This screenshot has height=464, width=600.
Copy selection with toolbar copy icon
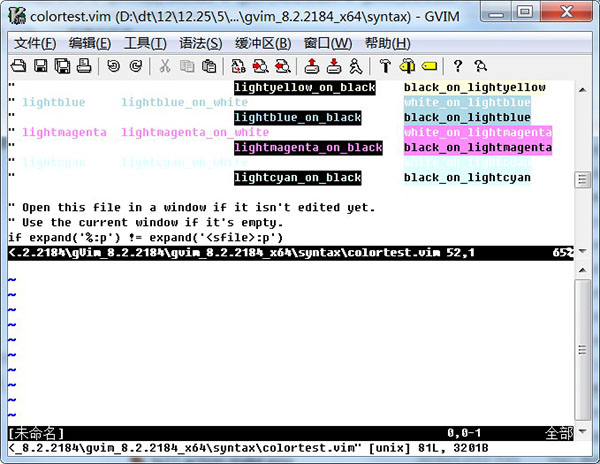(x=187, y=66)
